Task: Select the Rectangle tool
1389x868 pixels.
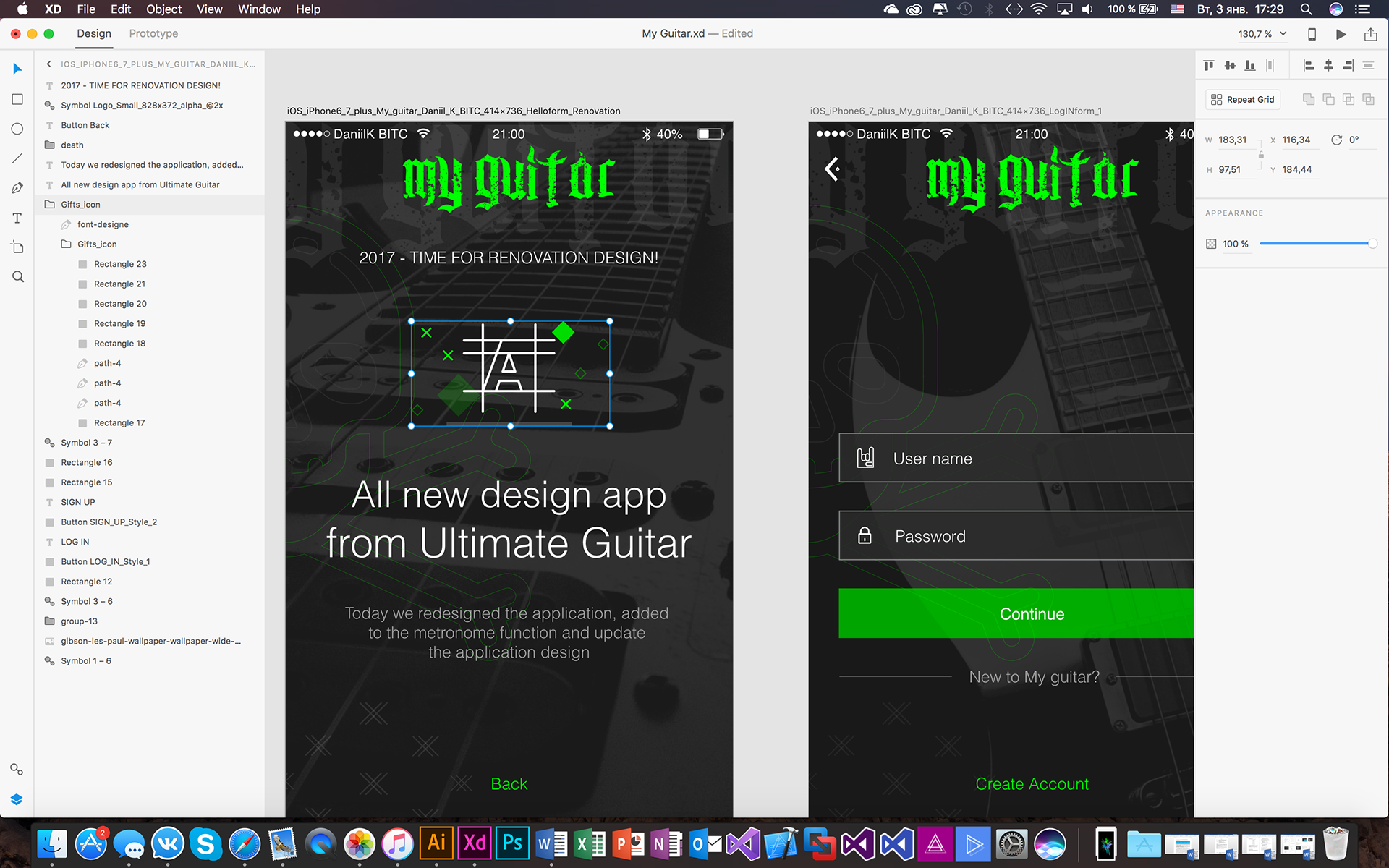Action: [17, 99]
